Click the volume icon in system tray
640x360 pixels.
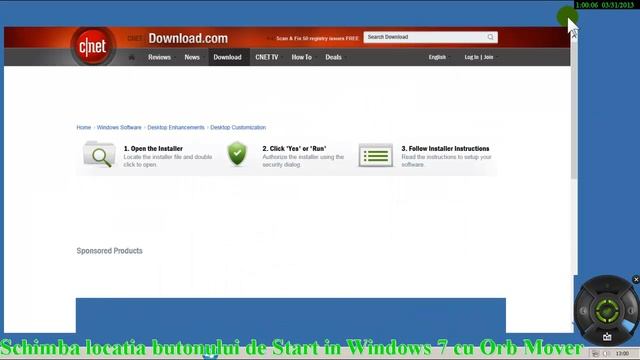pyautogui.click(x=605, y=353)
